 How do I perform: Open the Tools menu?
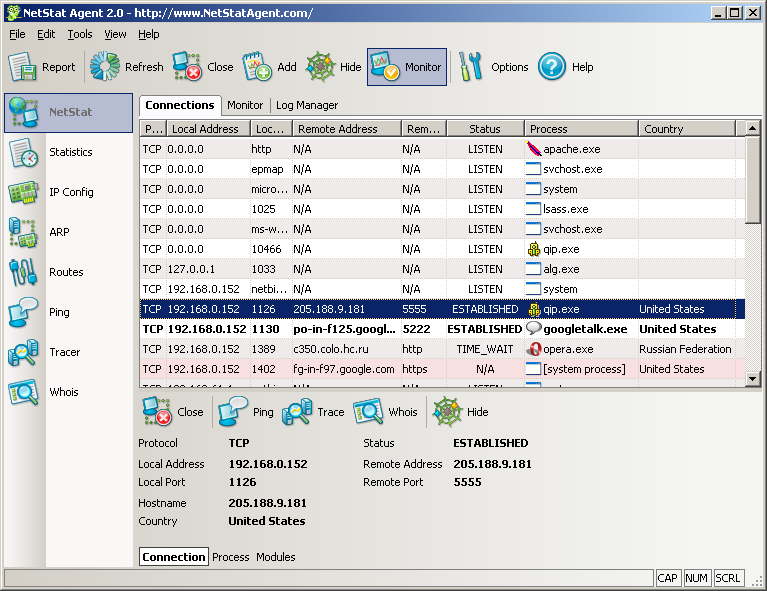(x=80, y=34)
